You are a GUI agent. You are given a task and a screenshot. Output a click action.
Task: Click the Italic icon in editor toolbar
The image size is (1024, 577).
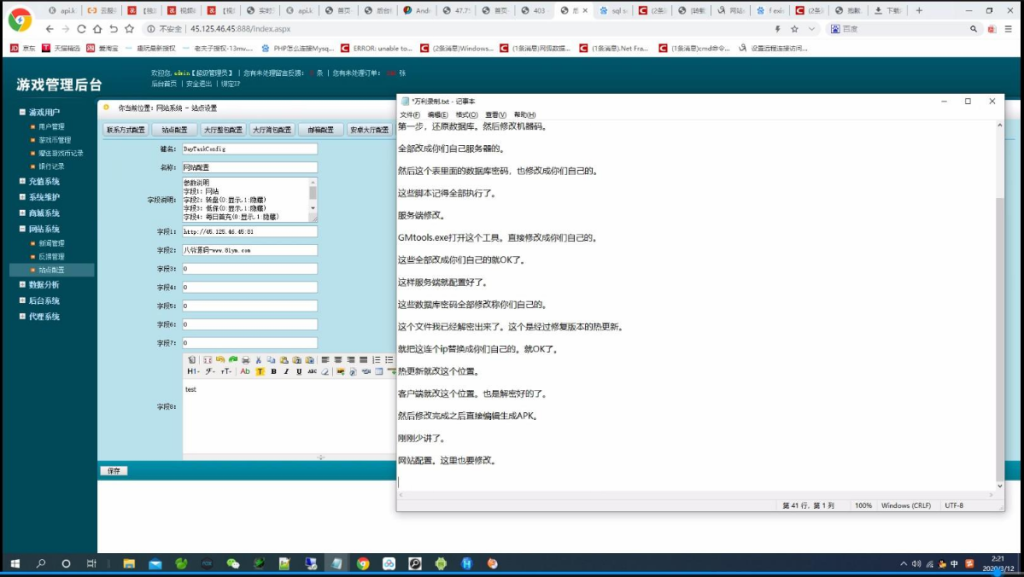pos(286,372)
